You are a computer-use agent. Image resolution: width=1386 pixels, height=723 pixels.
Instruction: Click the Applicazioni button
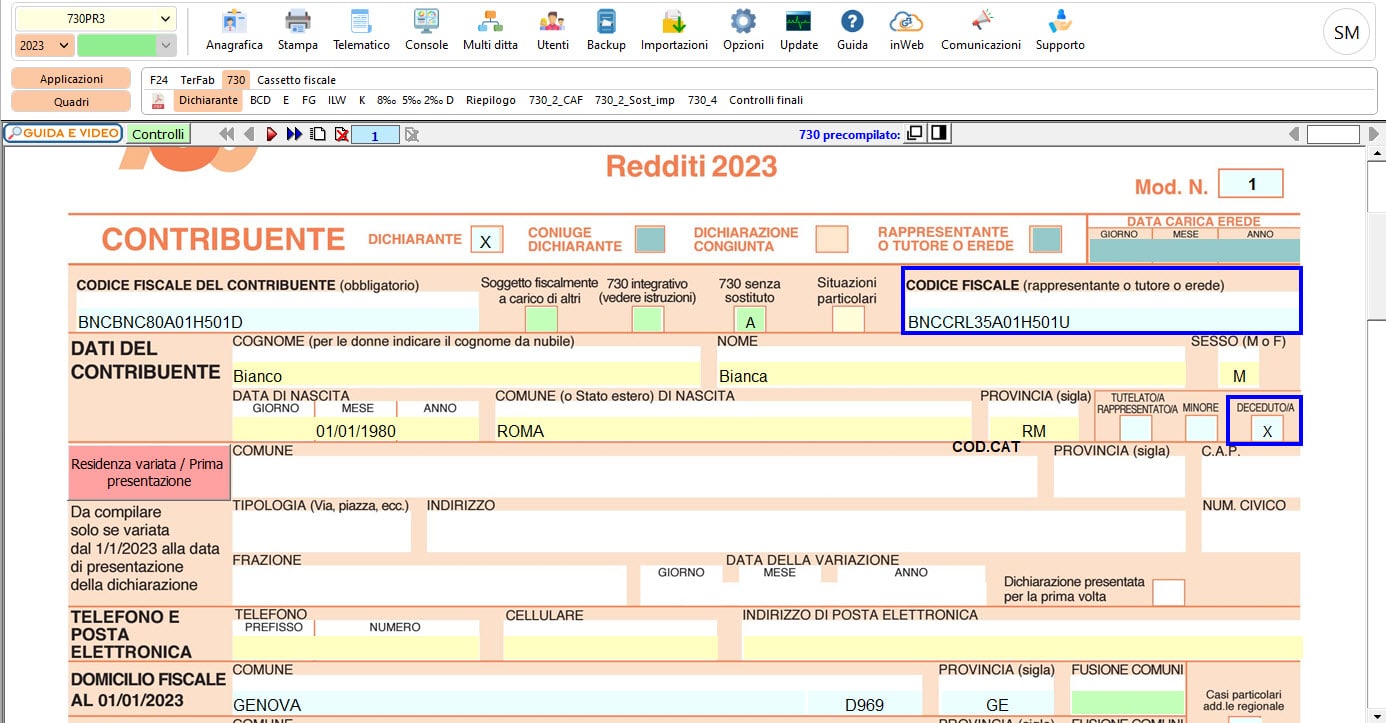(71, 79)
